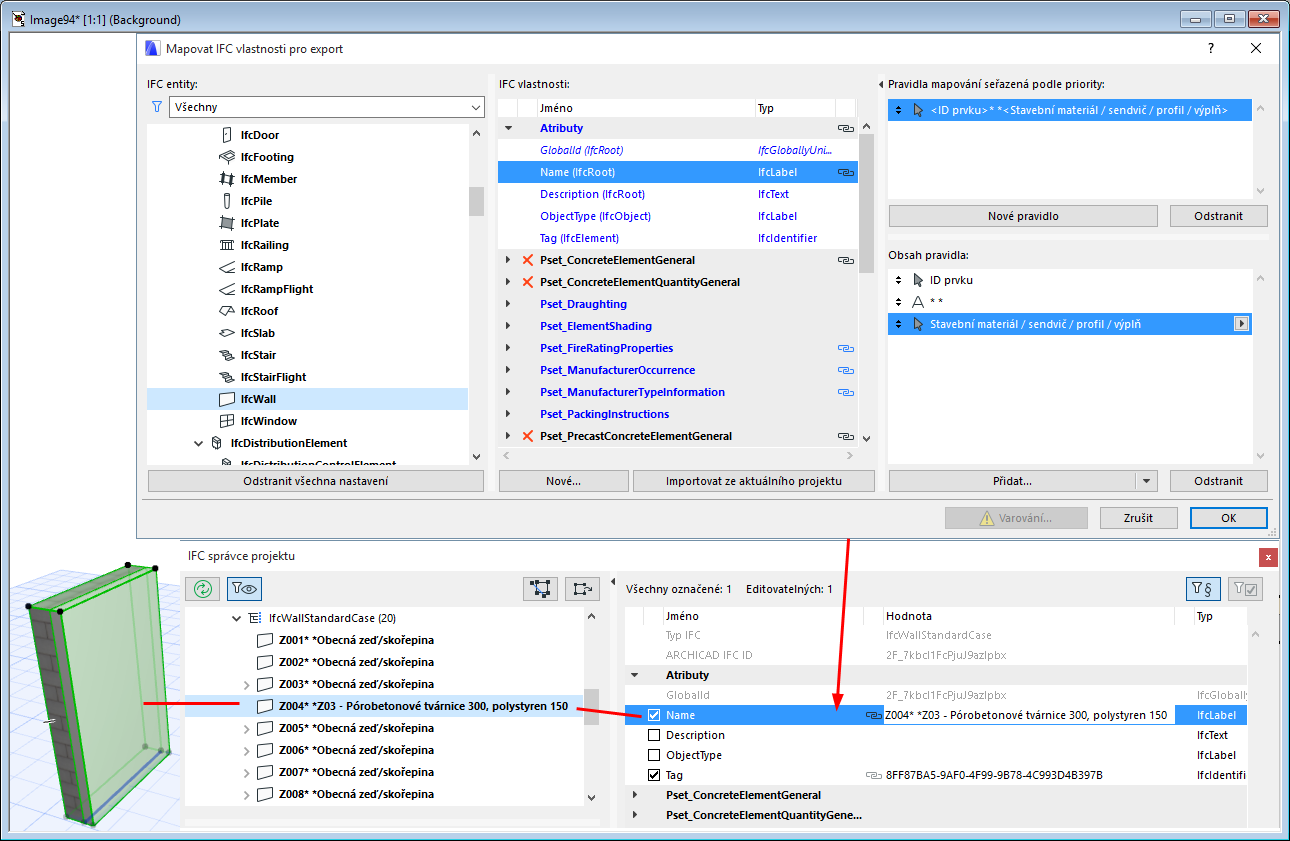Click the IfcPlate entity icon

(x=227, y=223)
